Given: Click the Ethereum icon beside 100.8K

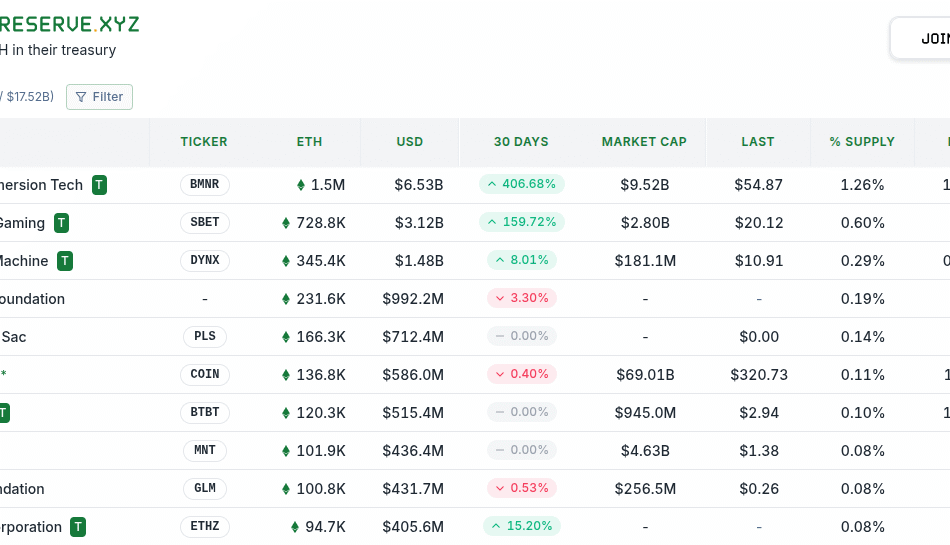Looking at the screenshot, I should click(x=286, y=489).
